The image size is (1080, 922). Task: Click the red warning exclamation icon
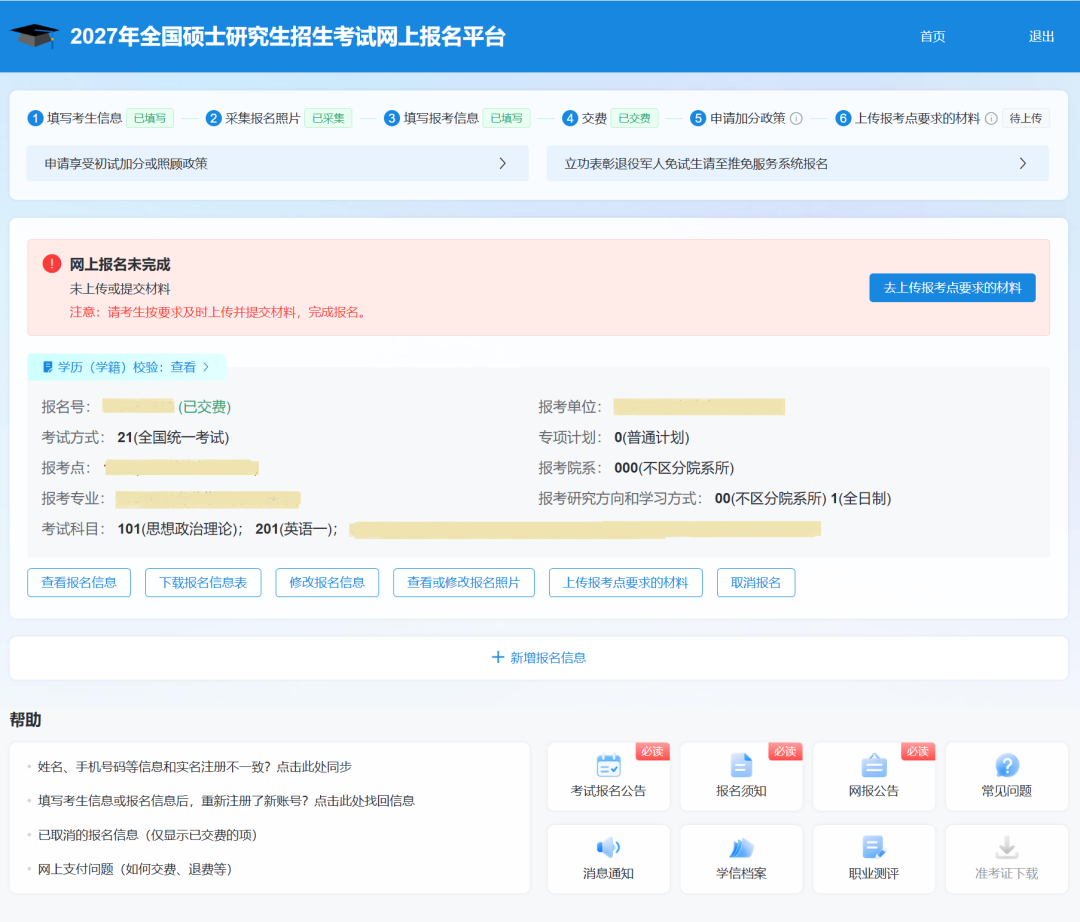coord(52,264)
